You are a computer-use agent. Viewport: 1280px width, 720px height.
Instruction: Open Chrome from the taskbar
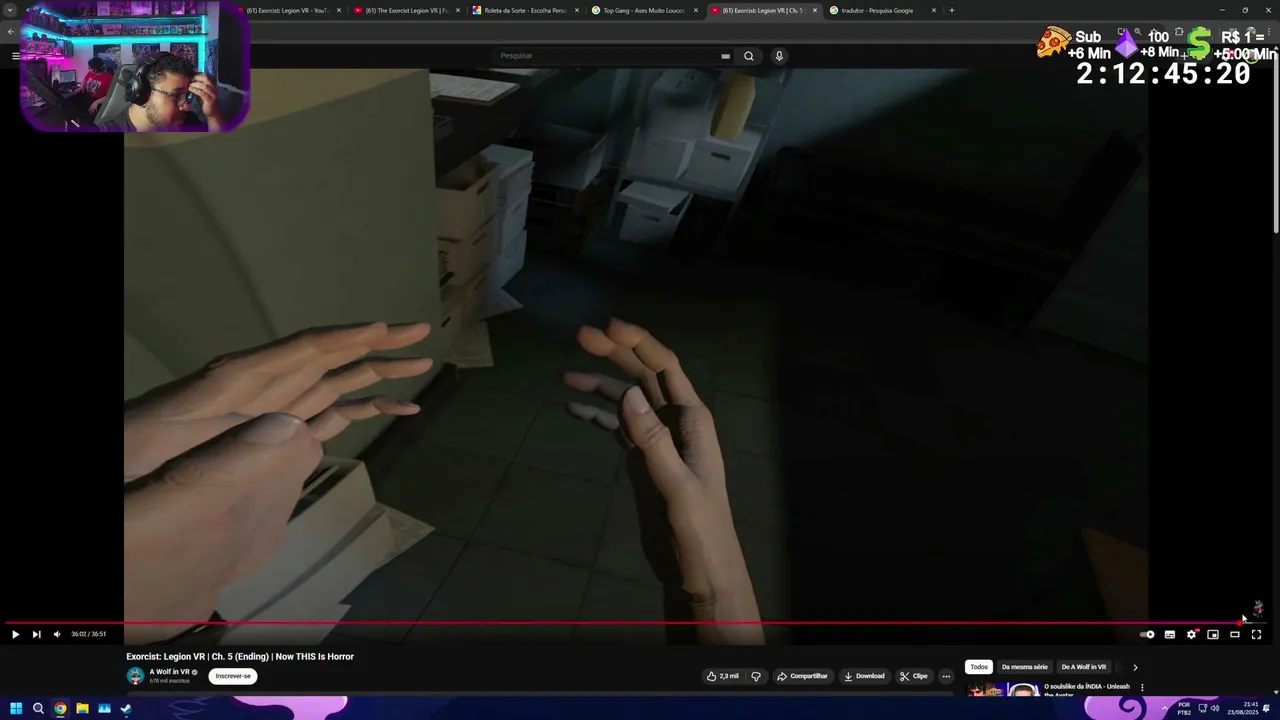[x=60, y=708]
